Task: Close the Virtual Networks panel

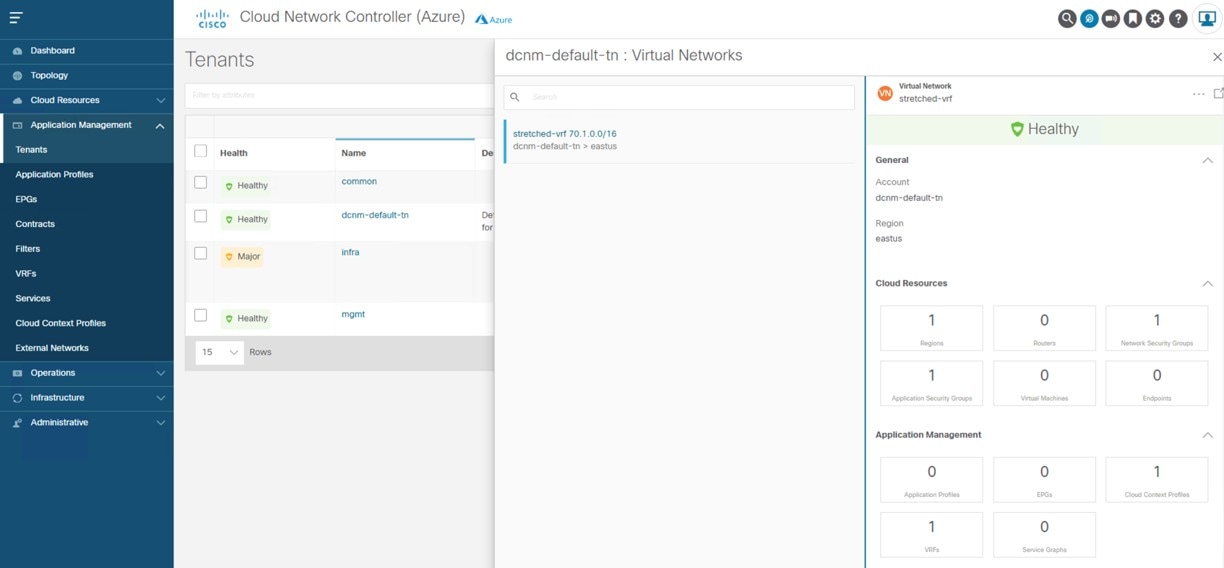Action: click(x=1217, y=57)
